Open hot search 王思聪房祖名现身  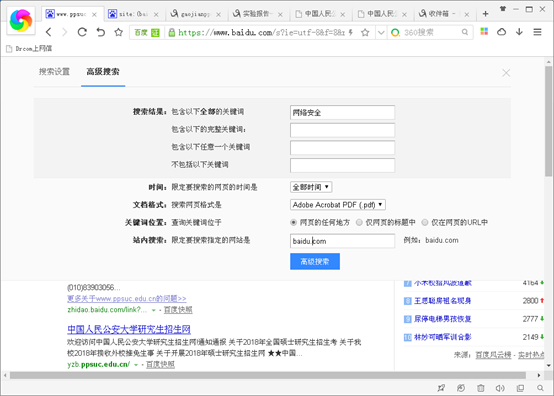pos(443,301)
